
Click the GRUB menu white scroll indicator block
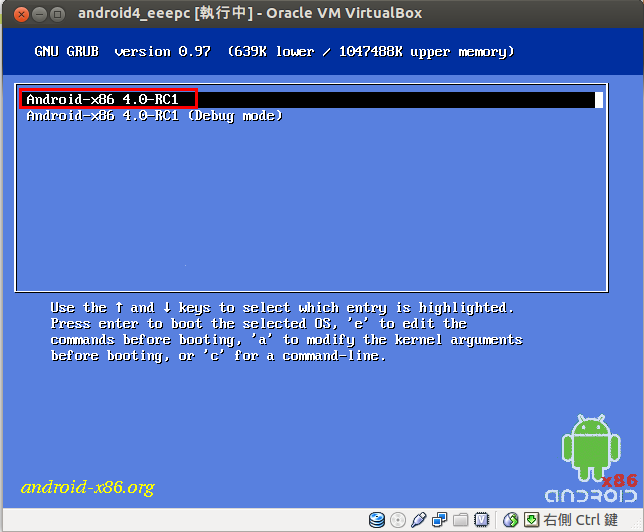tap(599, 100)
